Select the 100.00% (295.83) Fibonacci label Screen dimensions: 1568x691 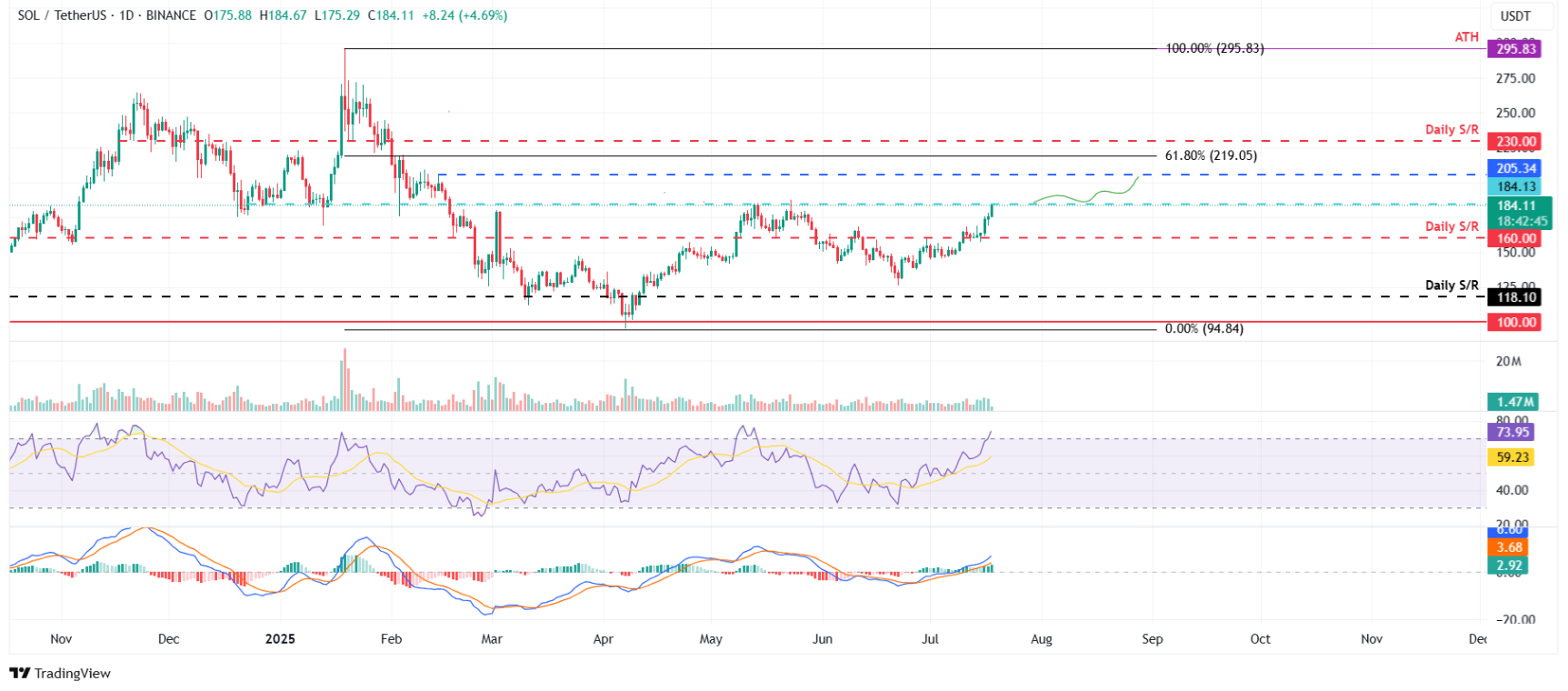pyautogui.click(x=1214, y=48)
